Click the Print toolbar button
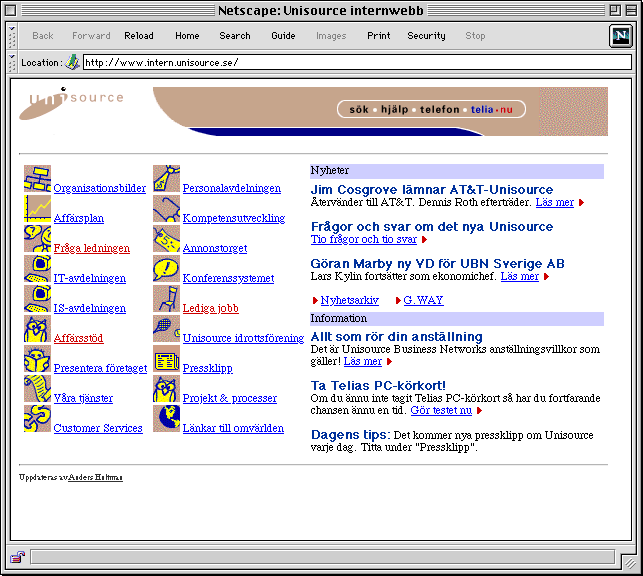643x576 pixels. click(379, 36)
